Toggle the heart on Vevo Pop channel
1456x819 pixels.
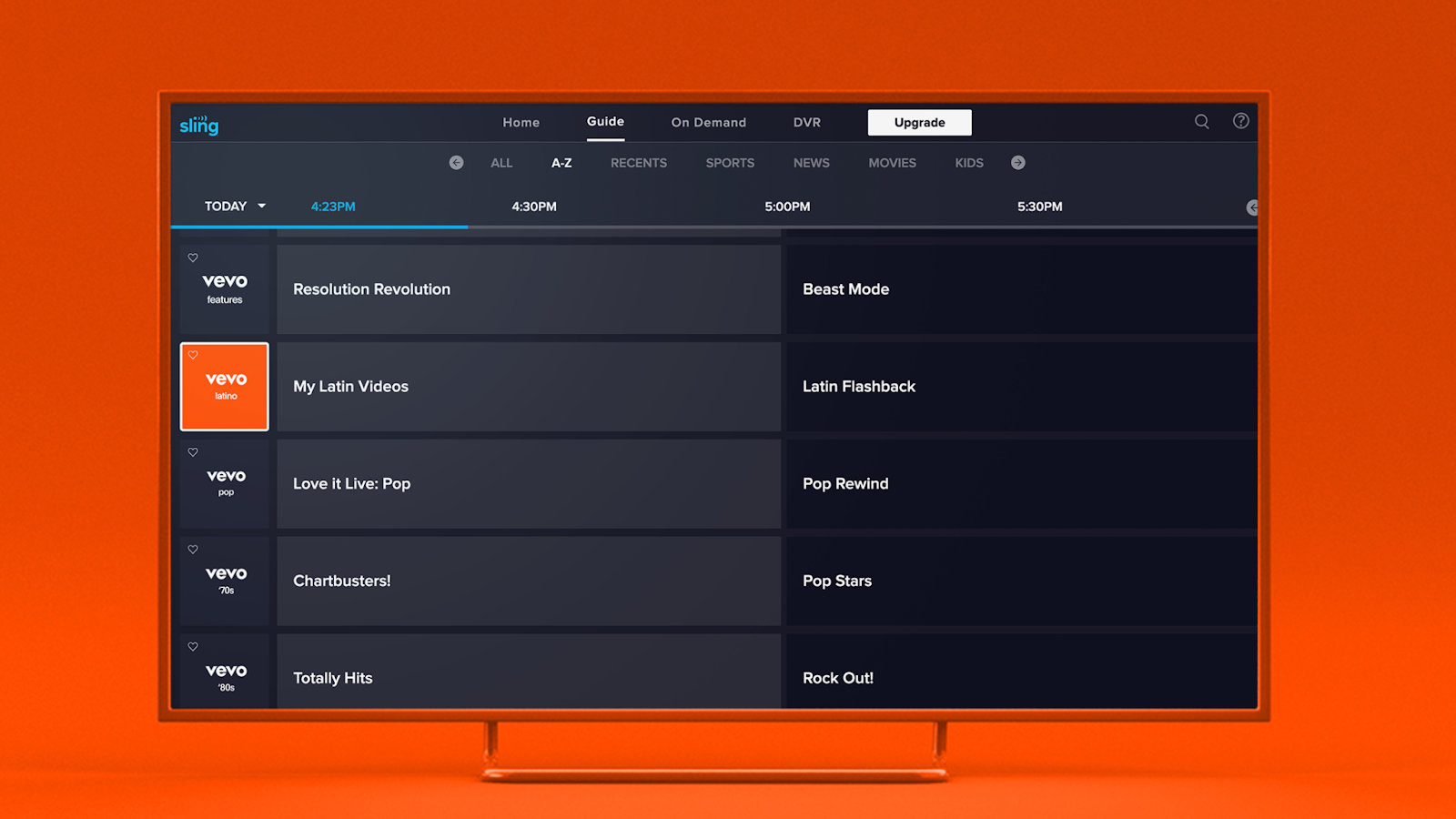[193, 451]
